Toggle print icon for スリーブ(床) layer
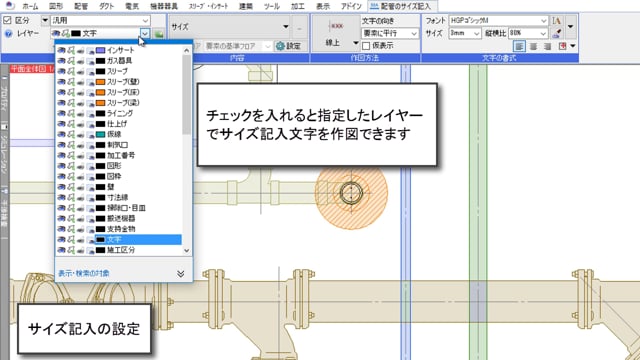The width and height of the screenshot is (640, 360). click(x=81, y=92)
